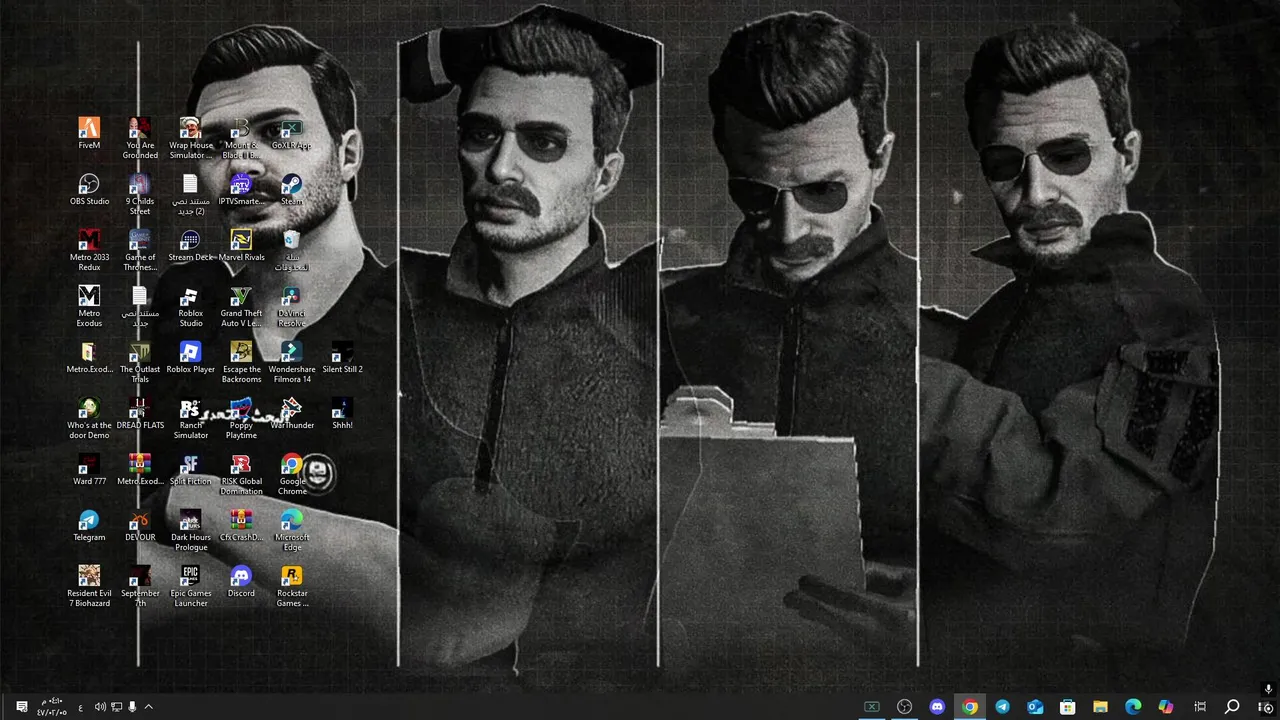
Task: Launch the Marvel Rivals shortcut
Action: point(241,246)
